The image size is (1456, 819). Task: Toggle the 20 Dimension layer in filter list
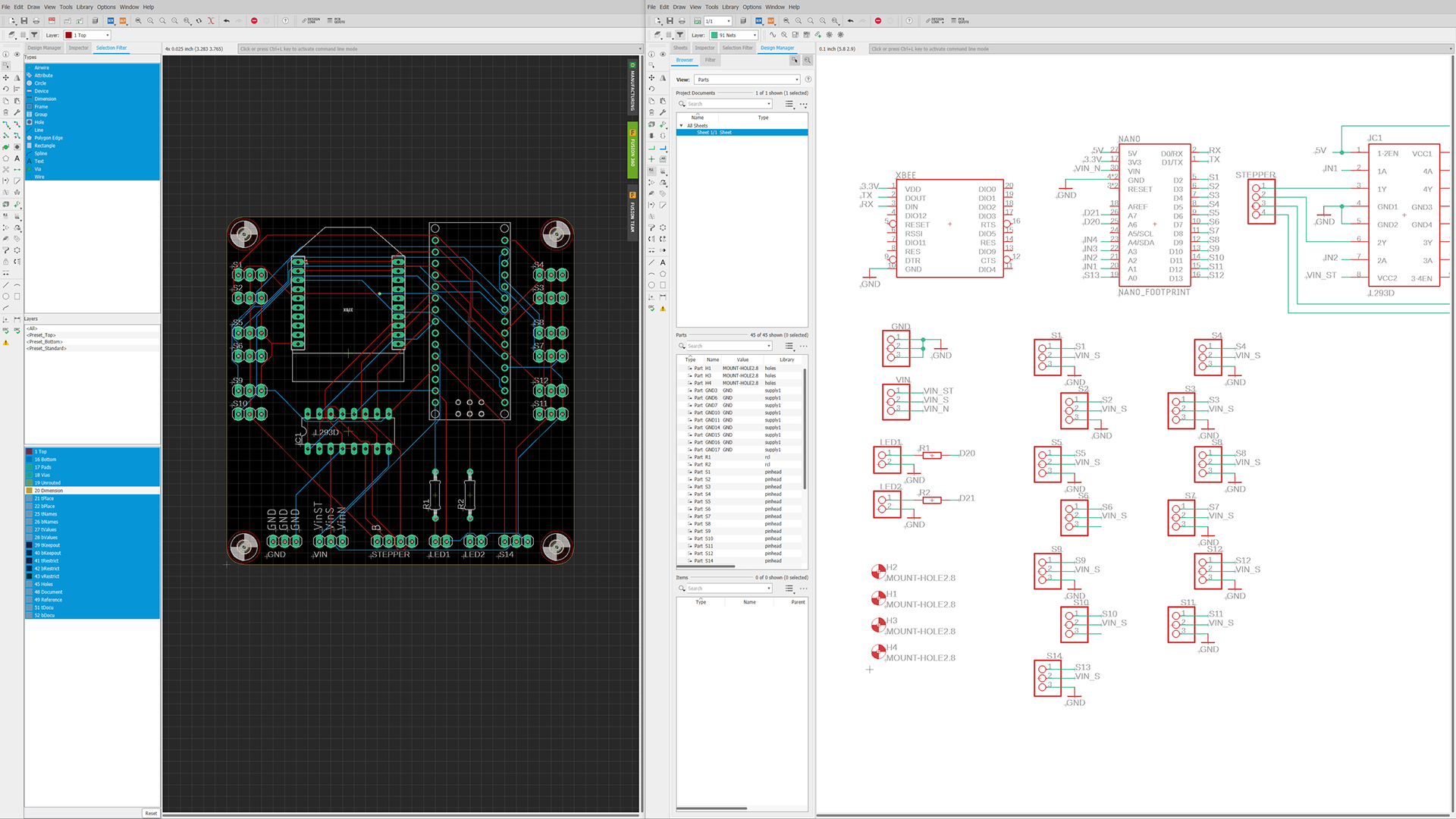coord(49,491)
